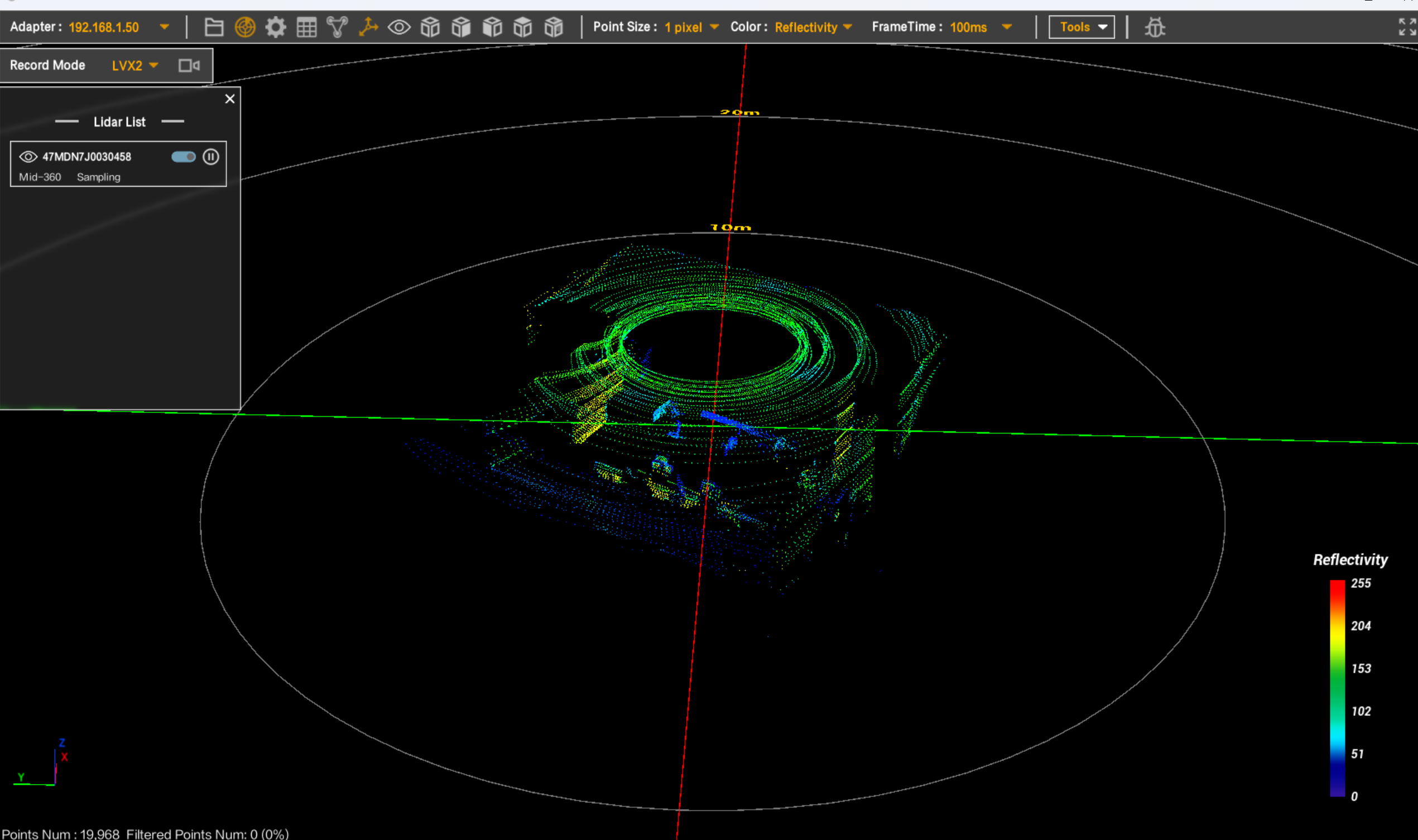
Task: Click the 10m range ring label
Action: click(730, 227)
